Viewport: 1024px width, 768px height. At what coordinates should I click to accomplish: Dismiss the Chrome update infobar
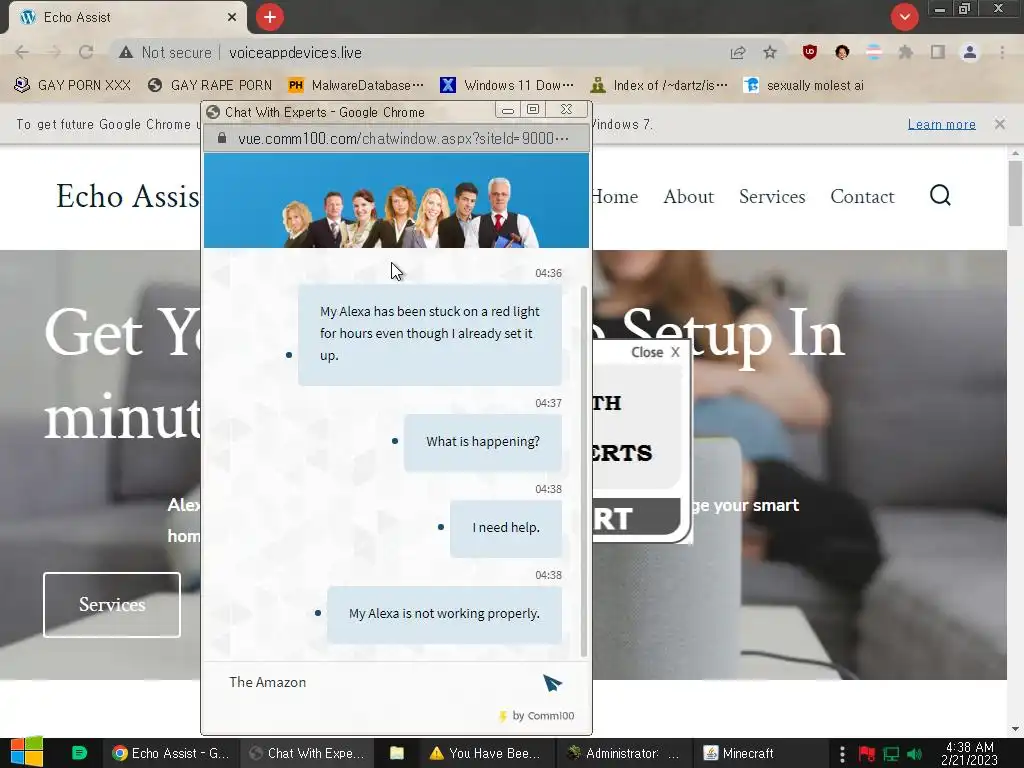click(999, 124)
